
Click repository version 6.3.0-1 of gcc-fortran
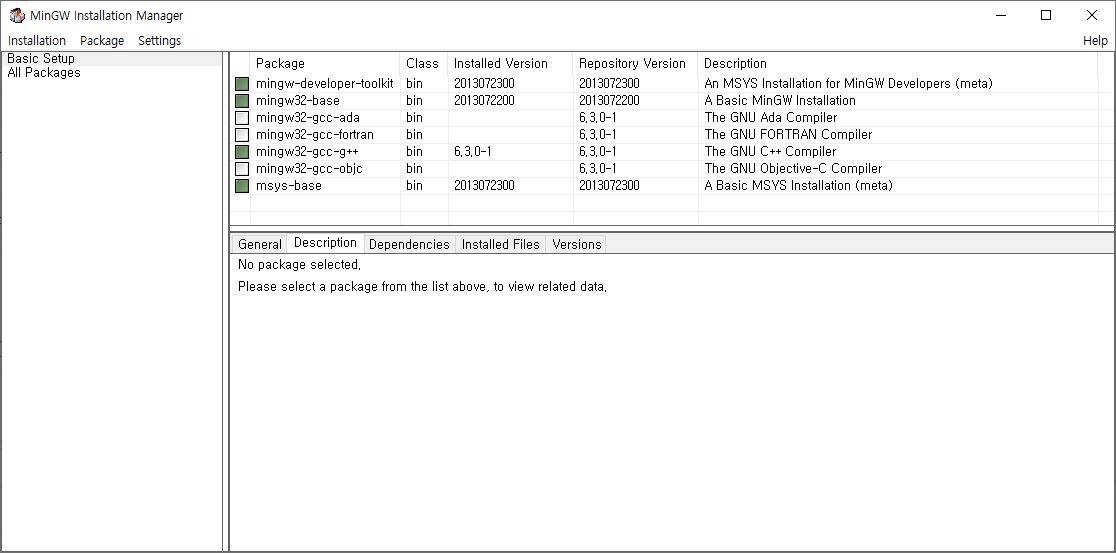tap(597, 135)
